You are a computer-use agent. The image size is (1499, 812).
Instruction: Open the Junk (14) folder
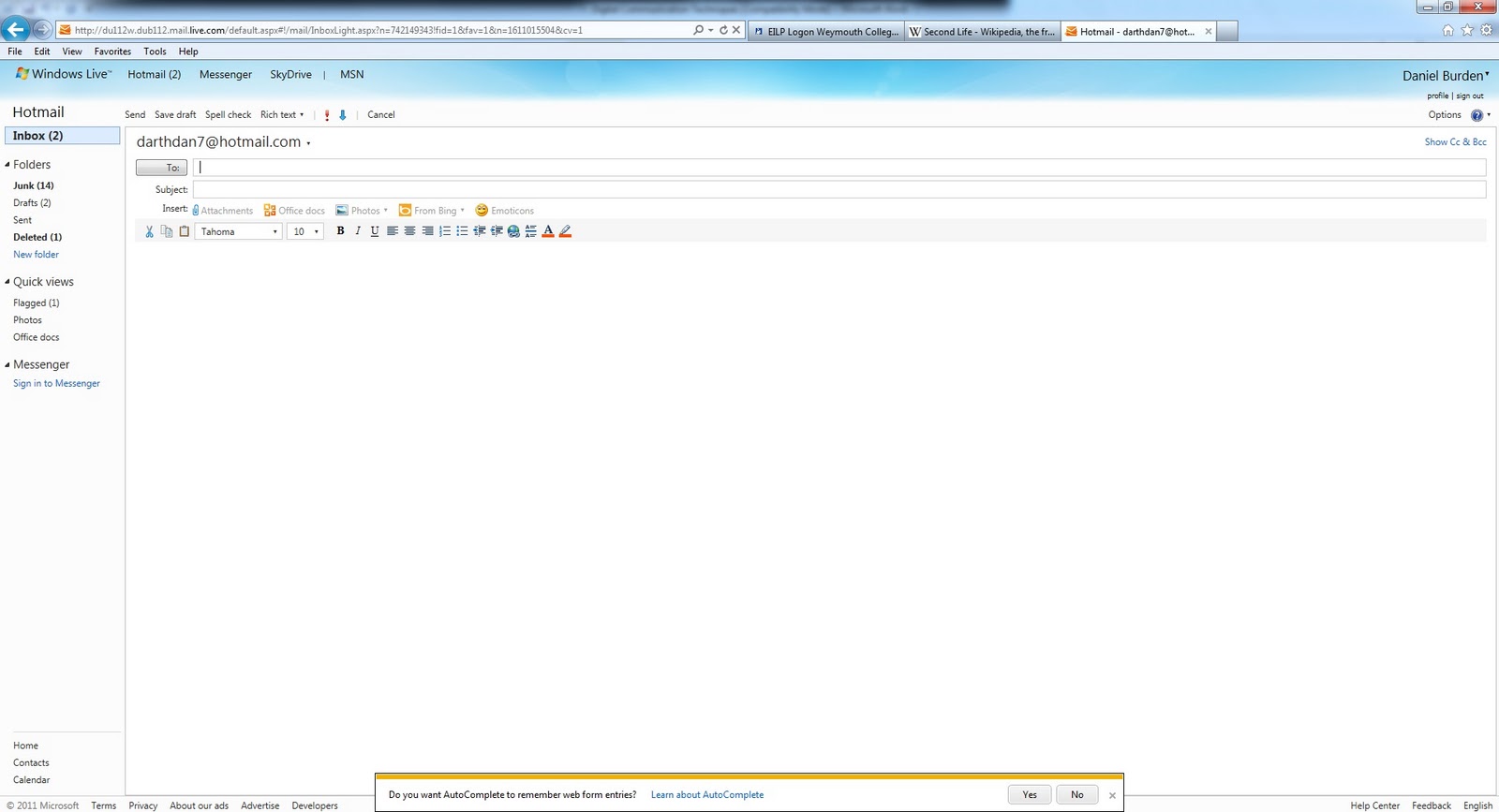click(34, 185)
